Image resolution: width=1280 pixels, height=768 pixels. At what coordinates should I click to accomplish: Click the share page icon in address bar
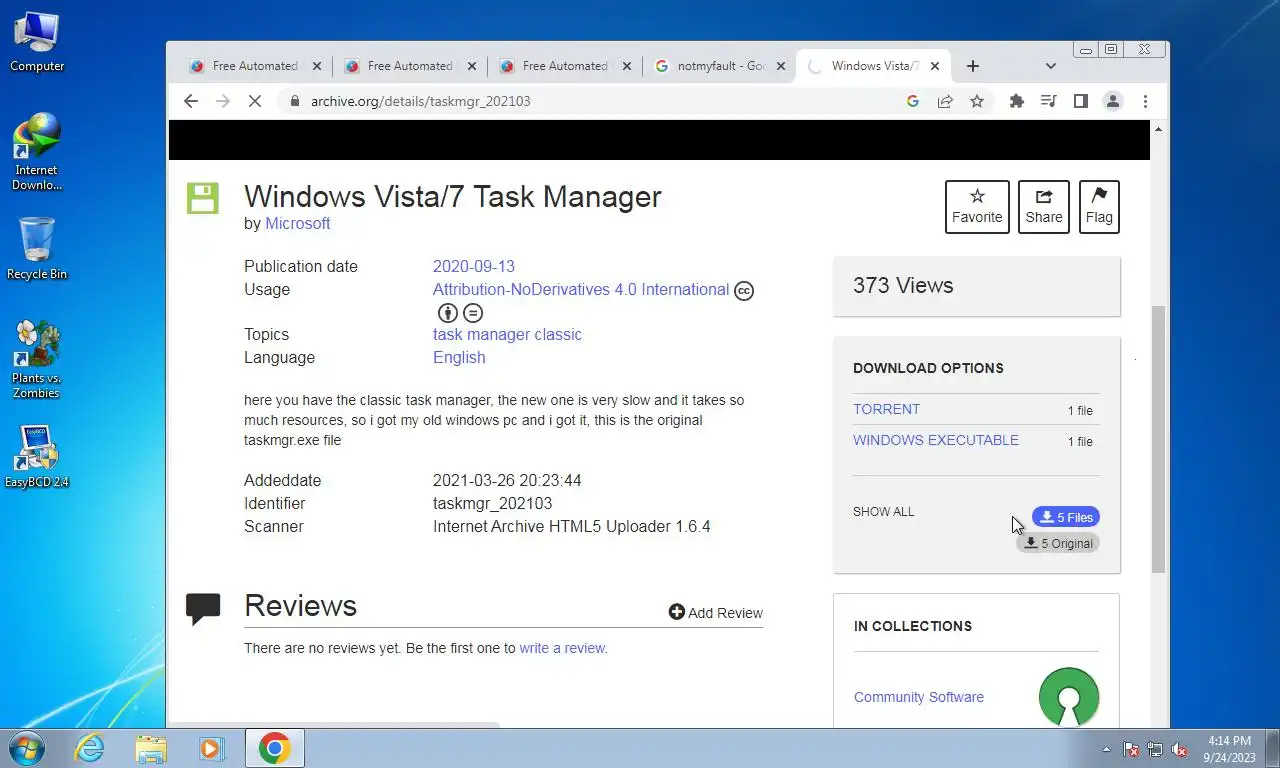tap(945, 101)
